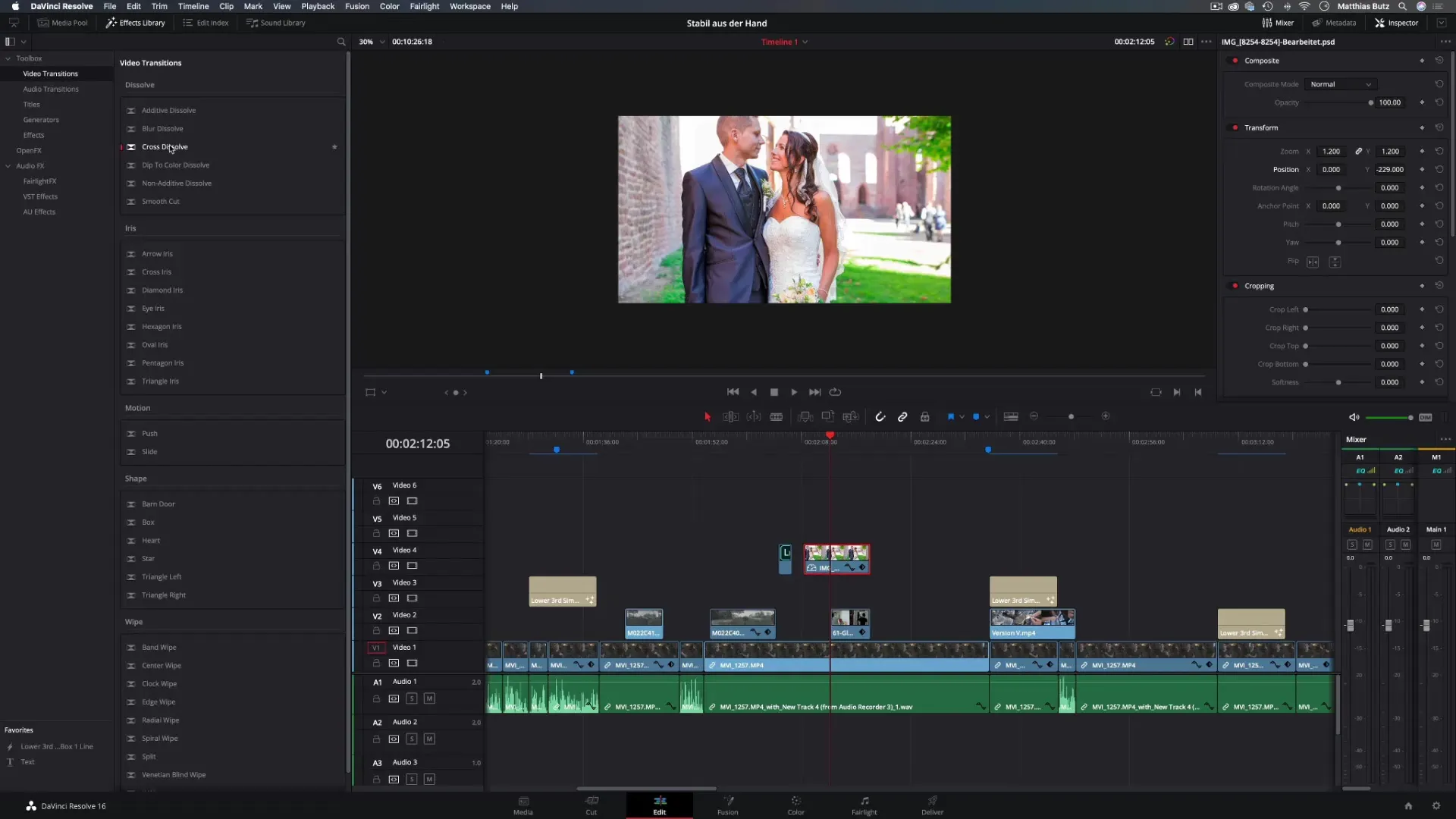Toggle the Linked Selection chain icon
1456x819 pixels.
coord(902,416)
